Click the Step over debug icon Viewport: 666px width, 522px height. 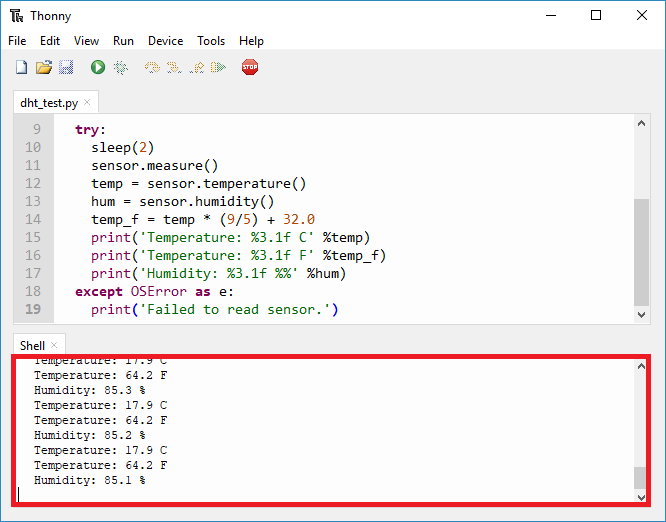[152, 68]
